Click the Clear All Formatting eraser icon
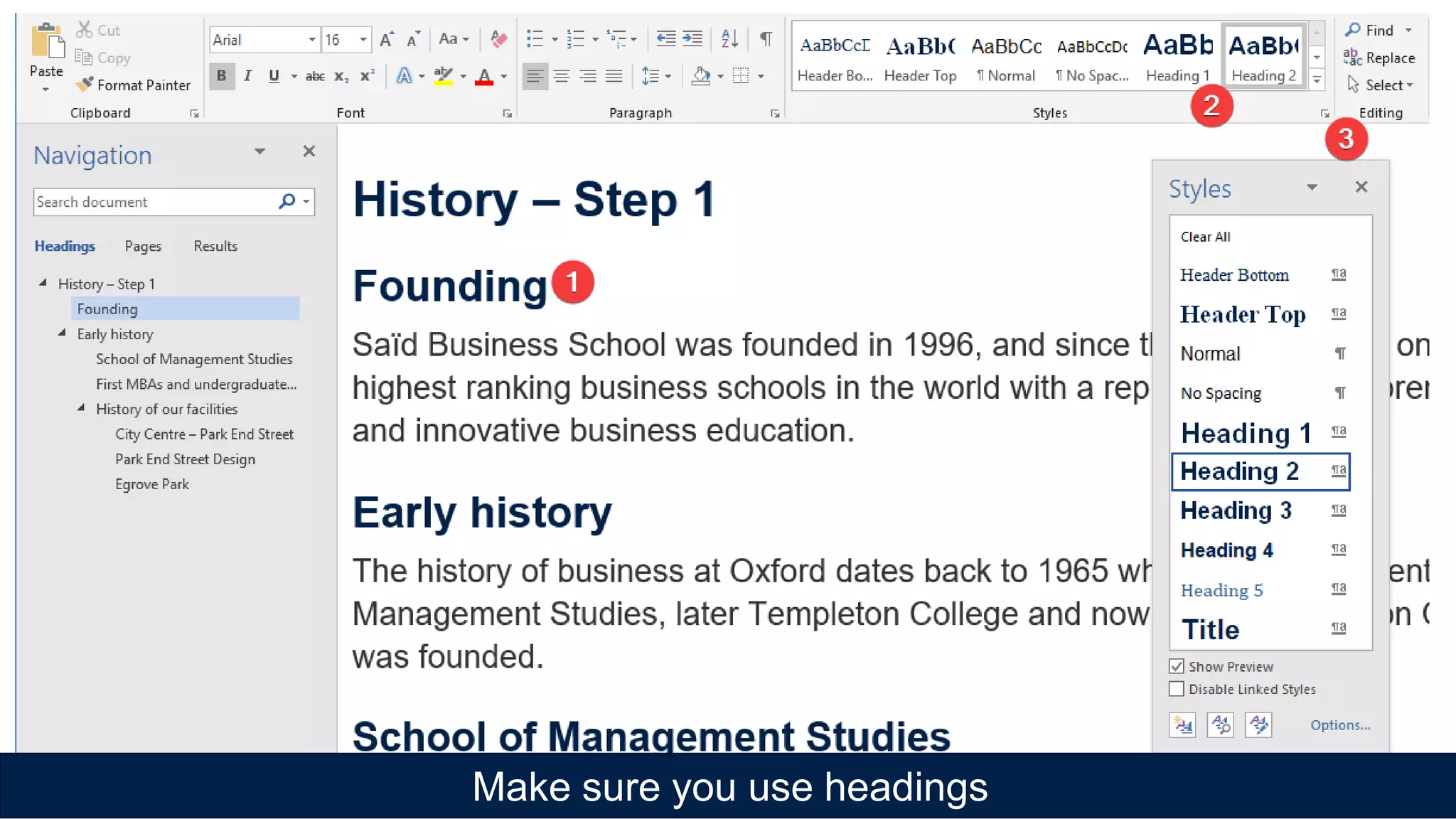 (x=499, y=39)
